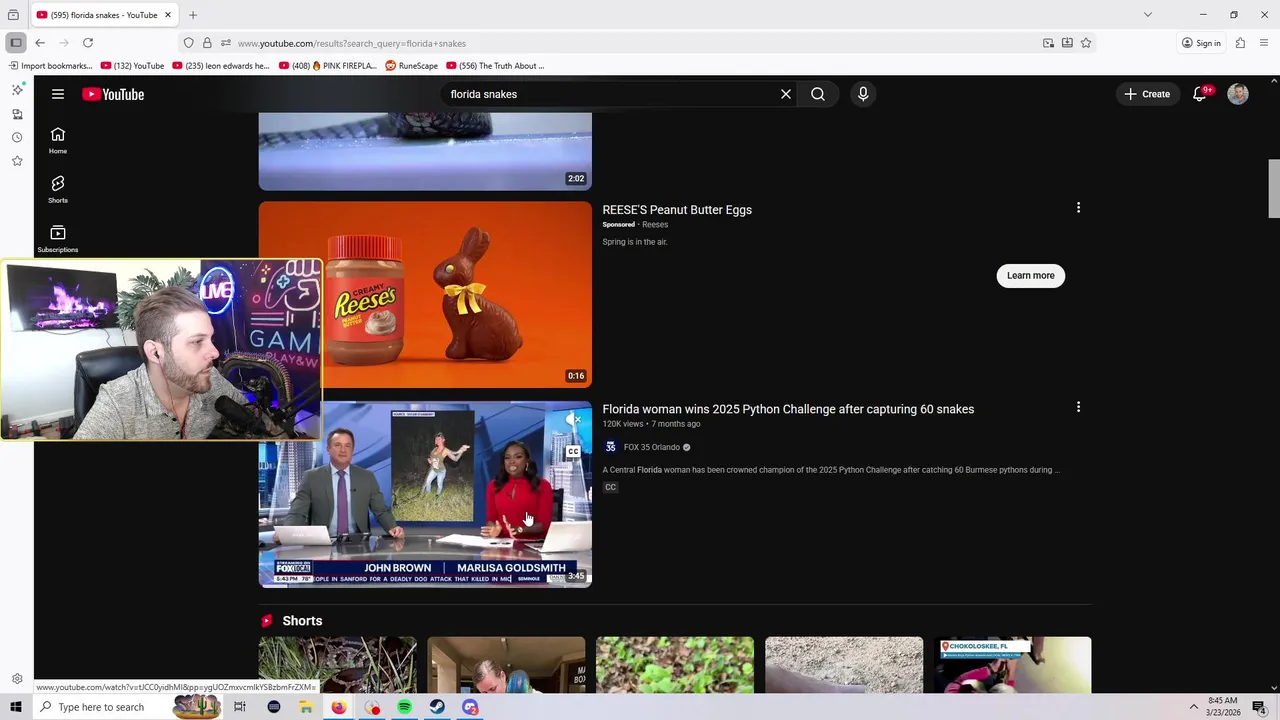
Task: Open the notifications bell
Action: click(1200, 94)
